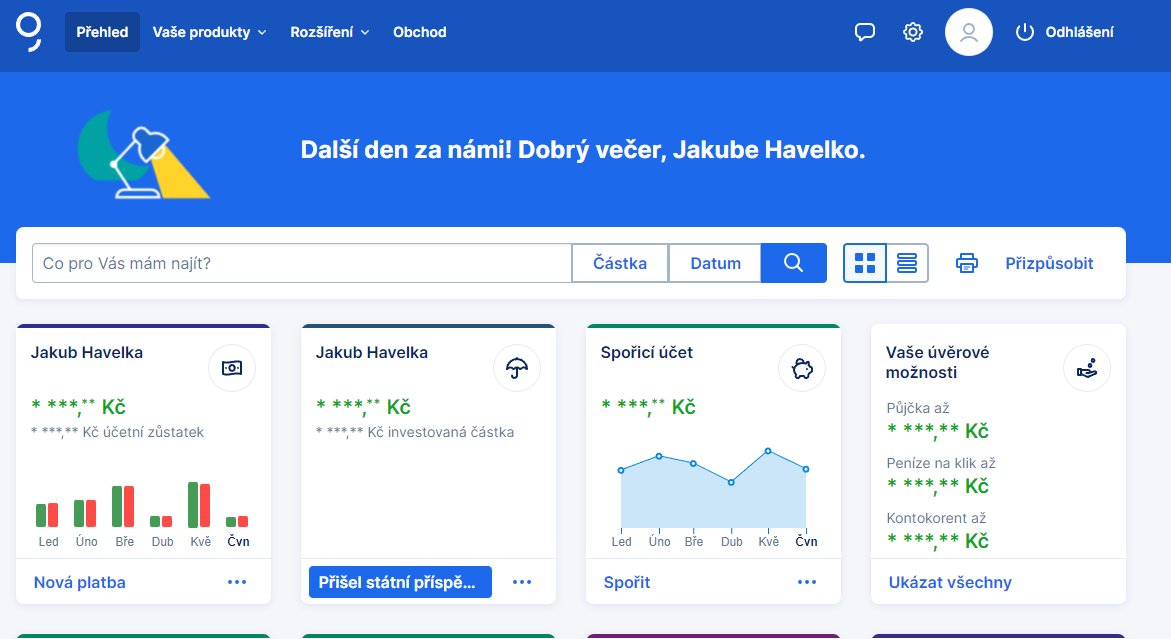Open the Datum filter

(715, 263)
